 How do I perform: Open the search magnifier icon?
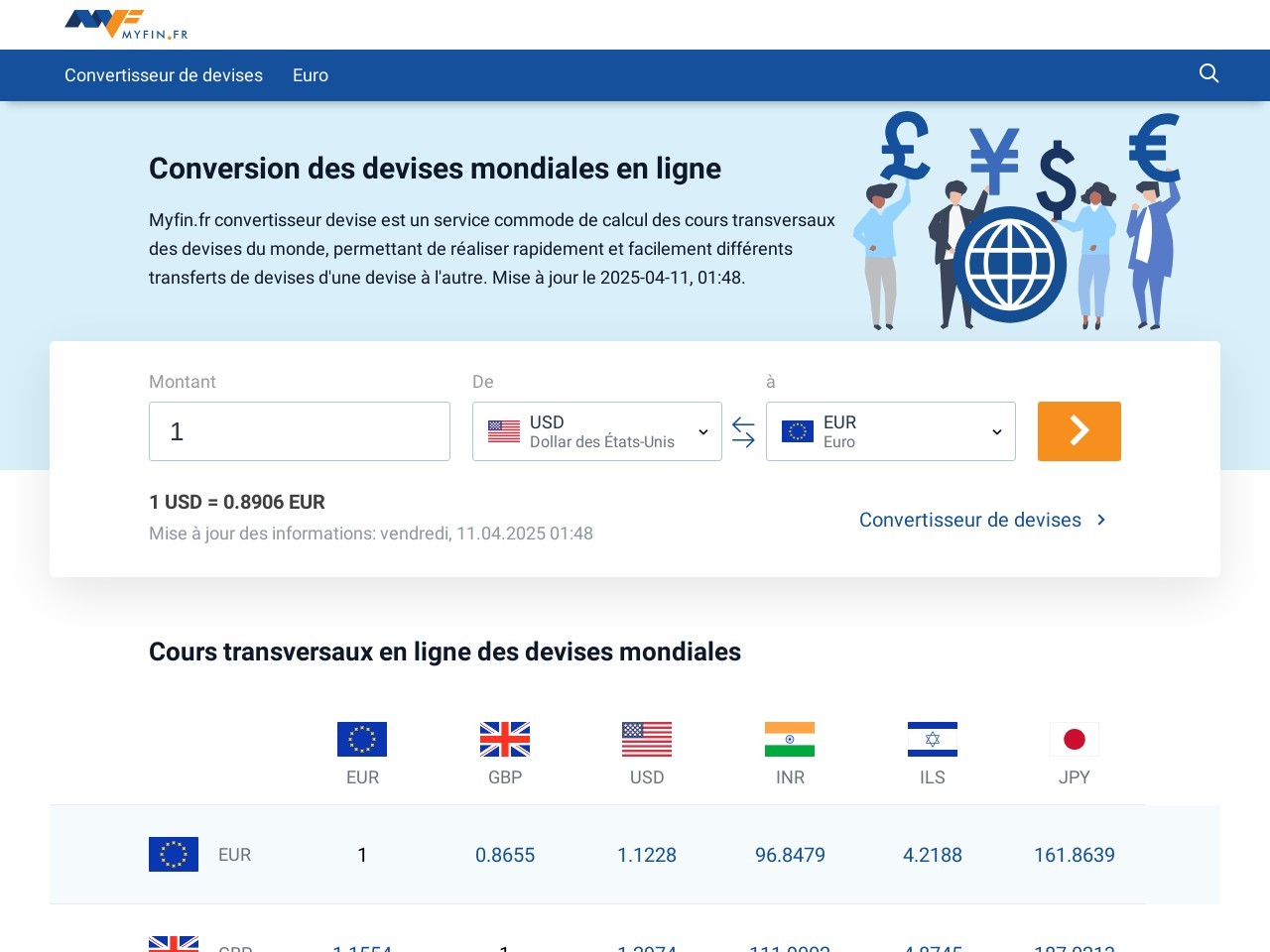pyautogui.click(x=1208, y=73)
